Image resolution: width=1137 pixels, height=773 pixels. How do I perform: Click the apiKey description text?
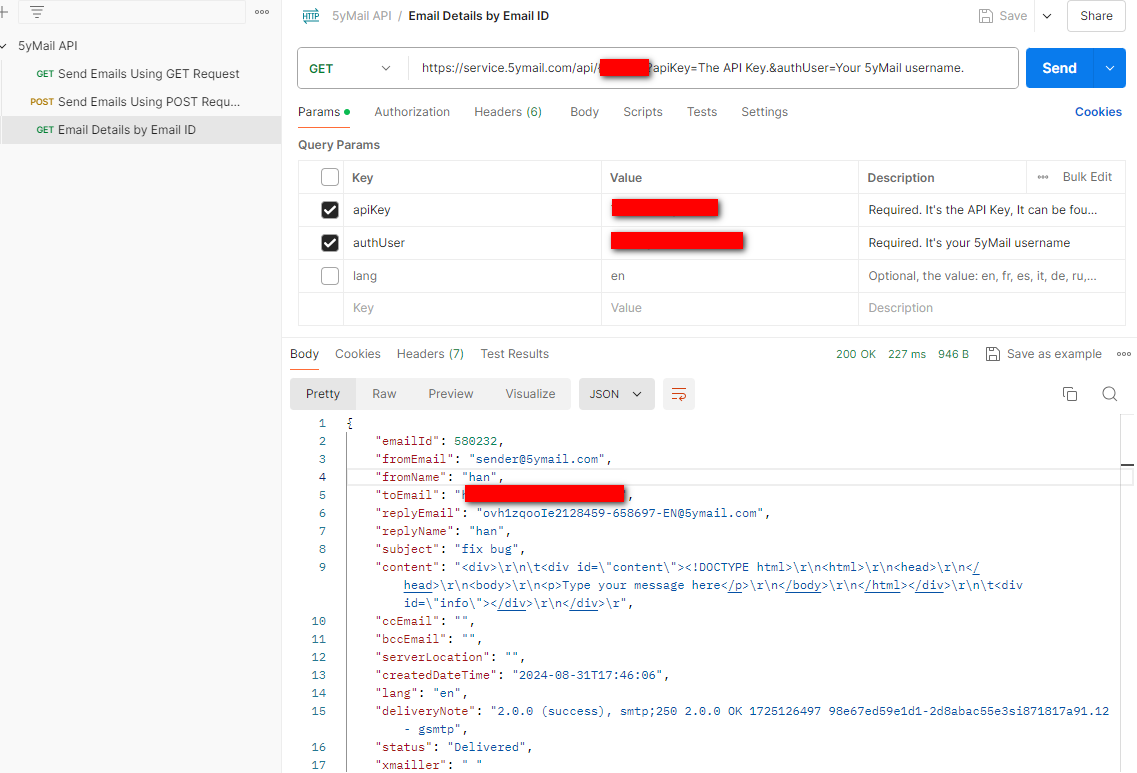coord(983,210)
